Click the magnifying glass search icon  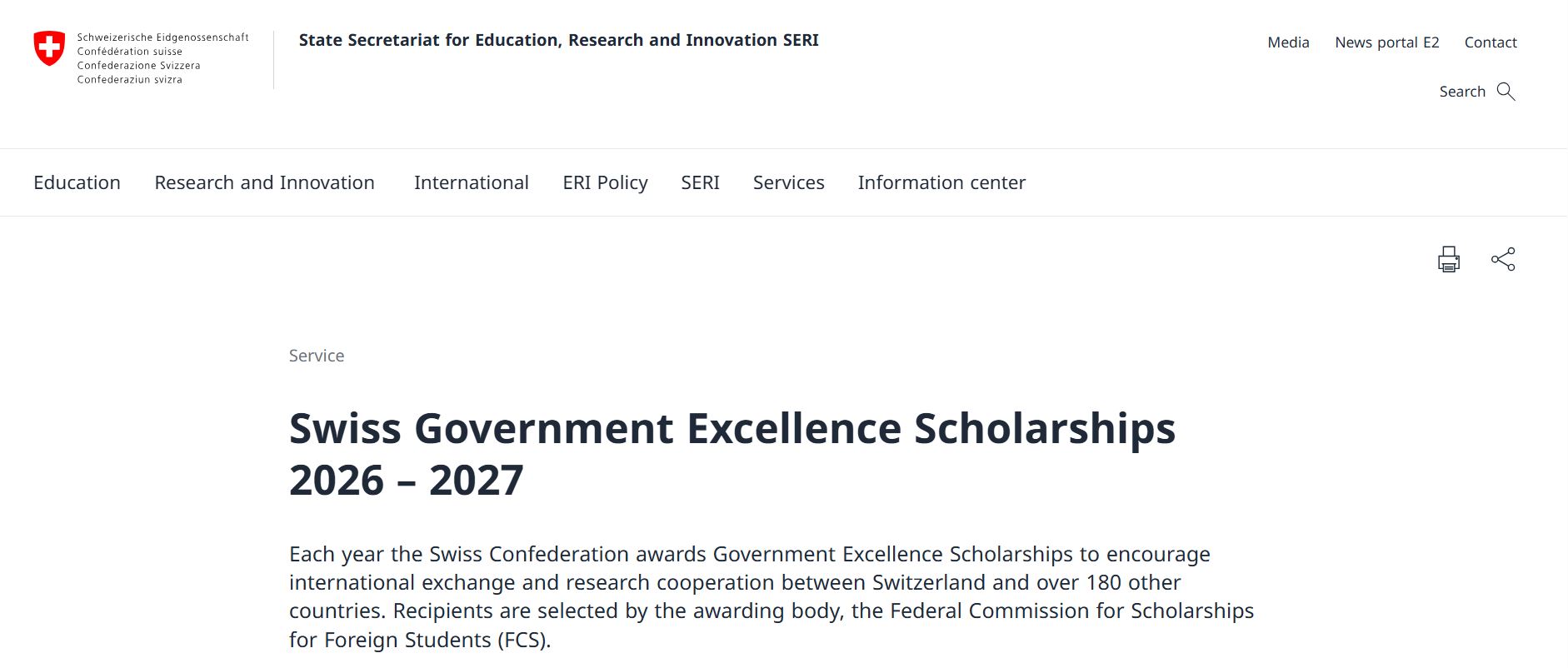tap(1506, 92)
